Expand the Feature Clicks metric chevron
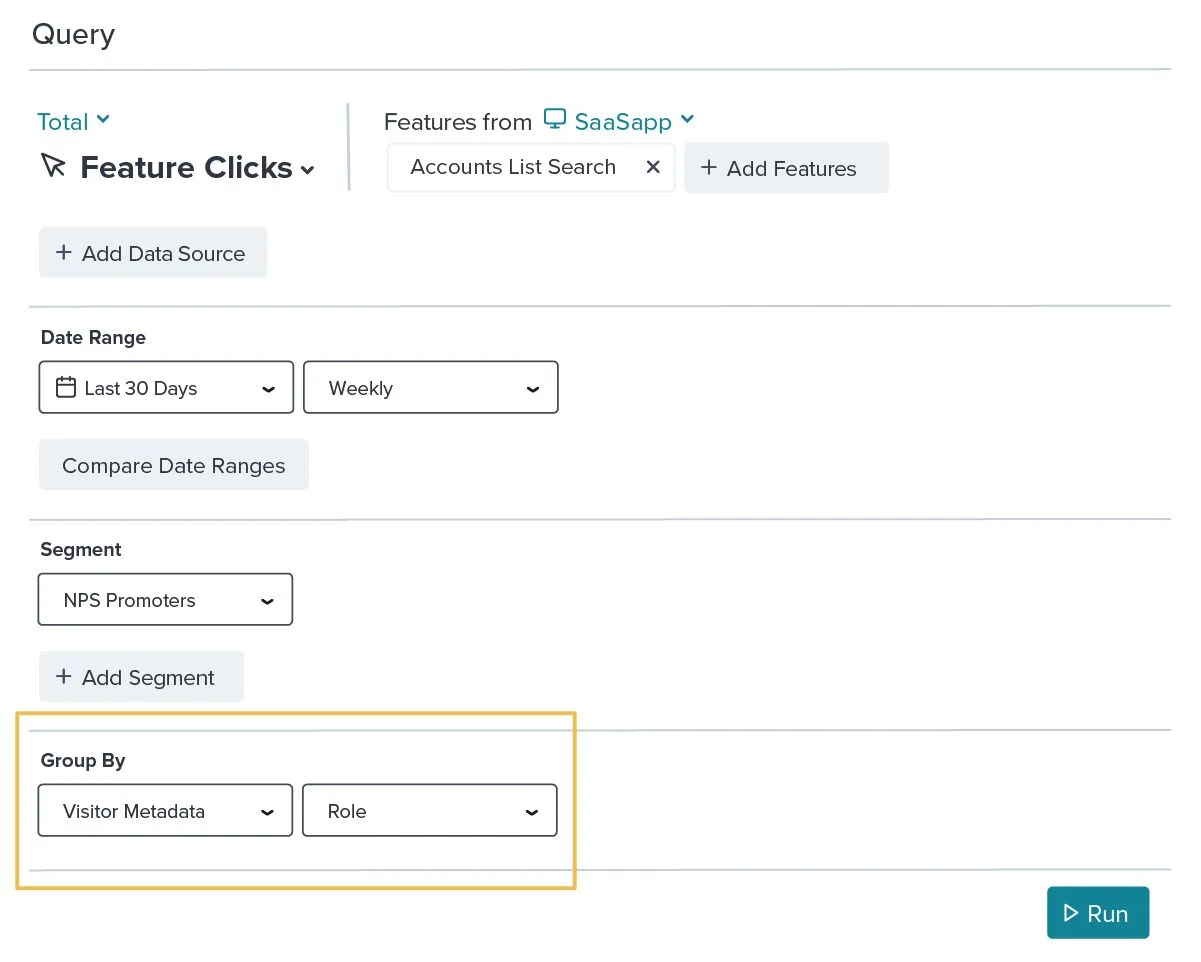 pyautogui.click(x=307, y=170)
